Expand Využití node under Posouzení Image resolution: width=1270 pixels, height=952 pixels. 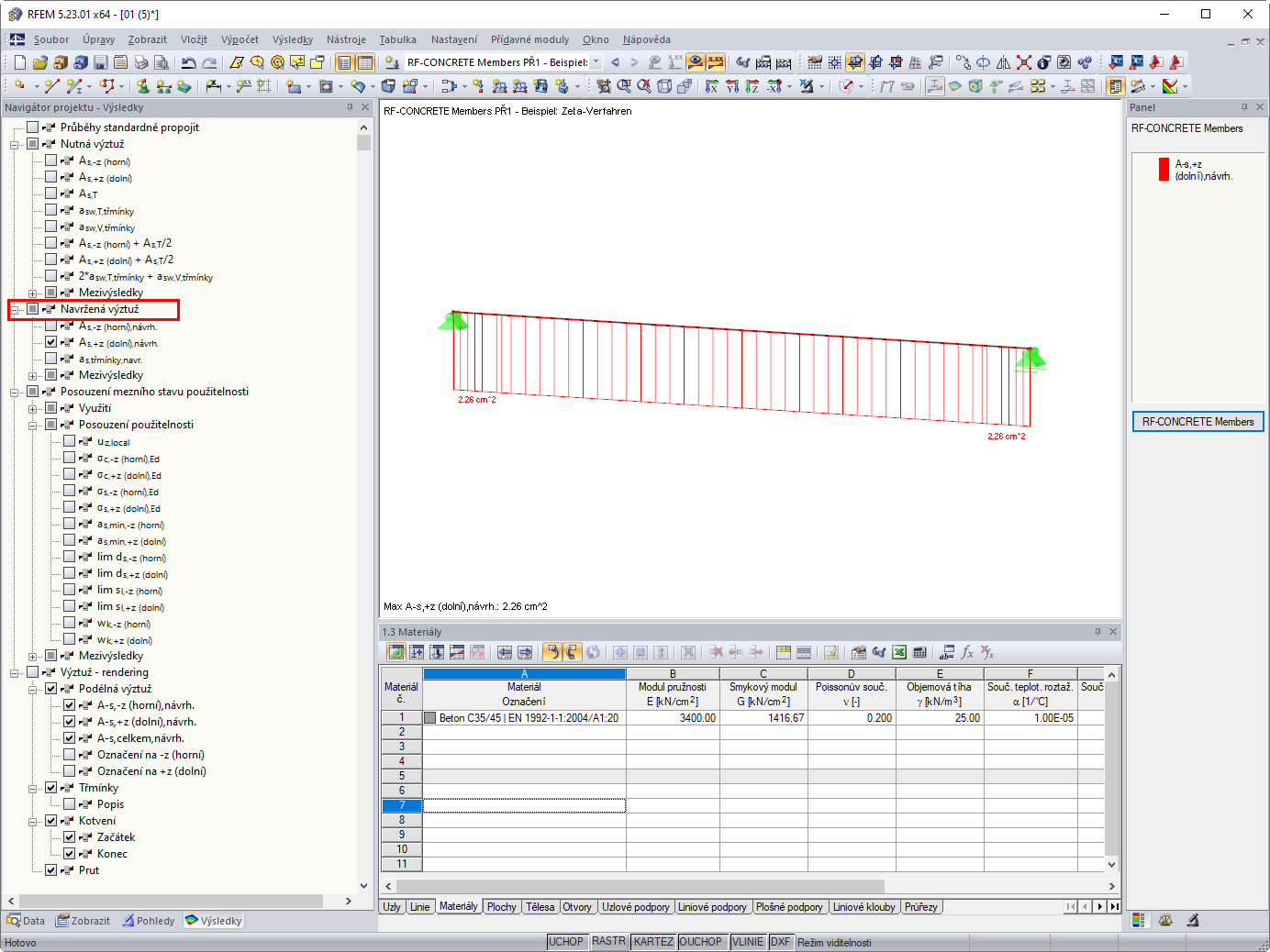tap(33, 409)
